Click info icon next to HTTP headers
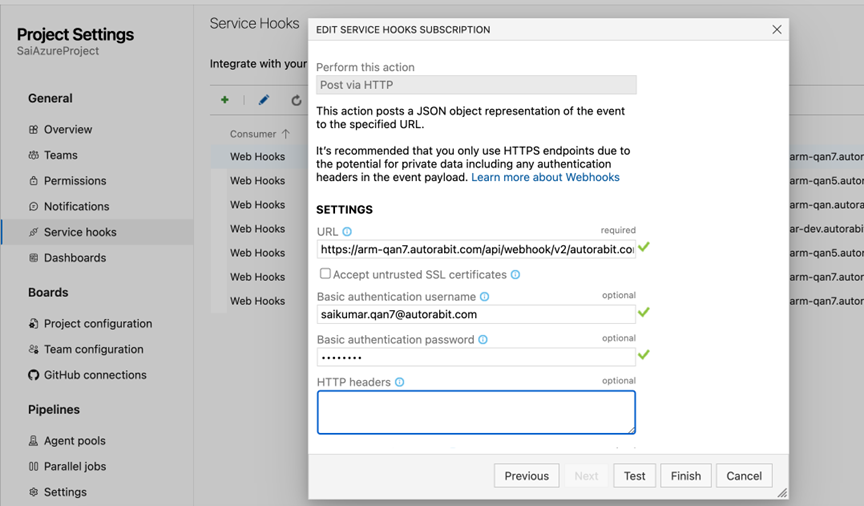 tap(399, 382)
